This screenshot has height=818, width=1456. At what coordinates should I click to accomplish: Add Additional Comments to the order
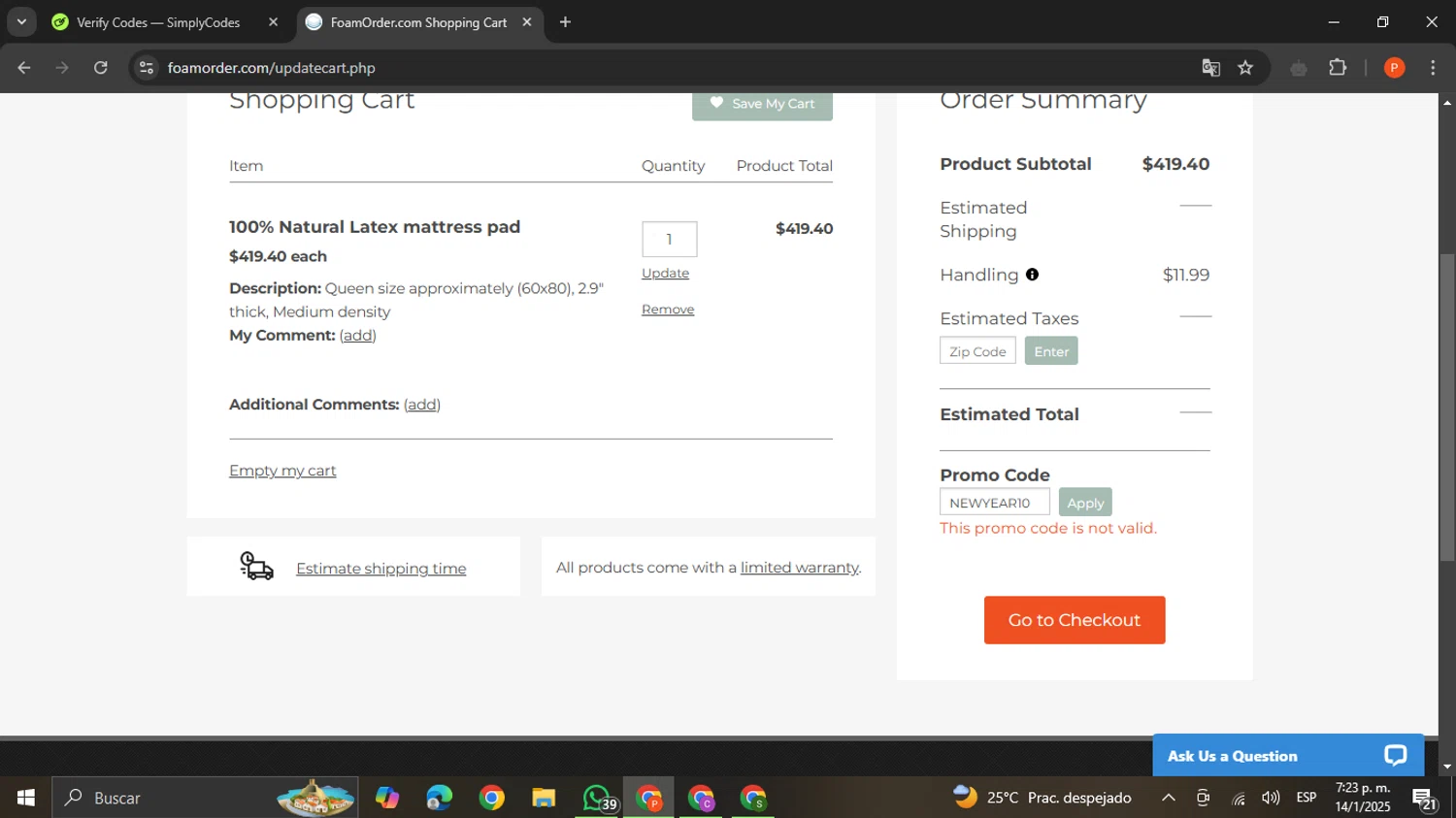(422, 405)
